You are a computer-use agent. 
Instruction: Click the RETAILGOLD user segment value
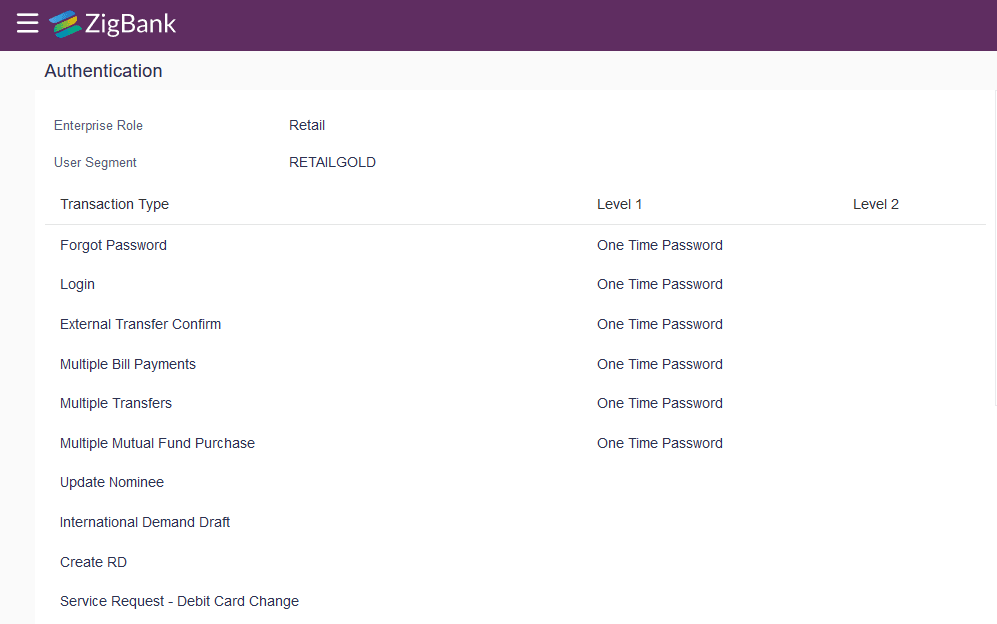pyautogui.click(x=332, y=162)
